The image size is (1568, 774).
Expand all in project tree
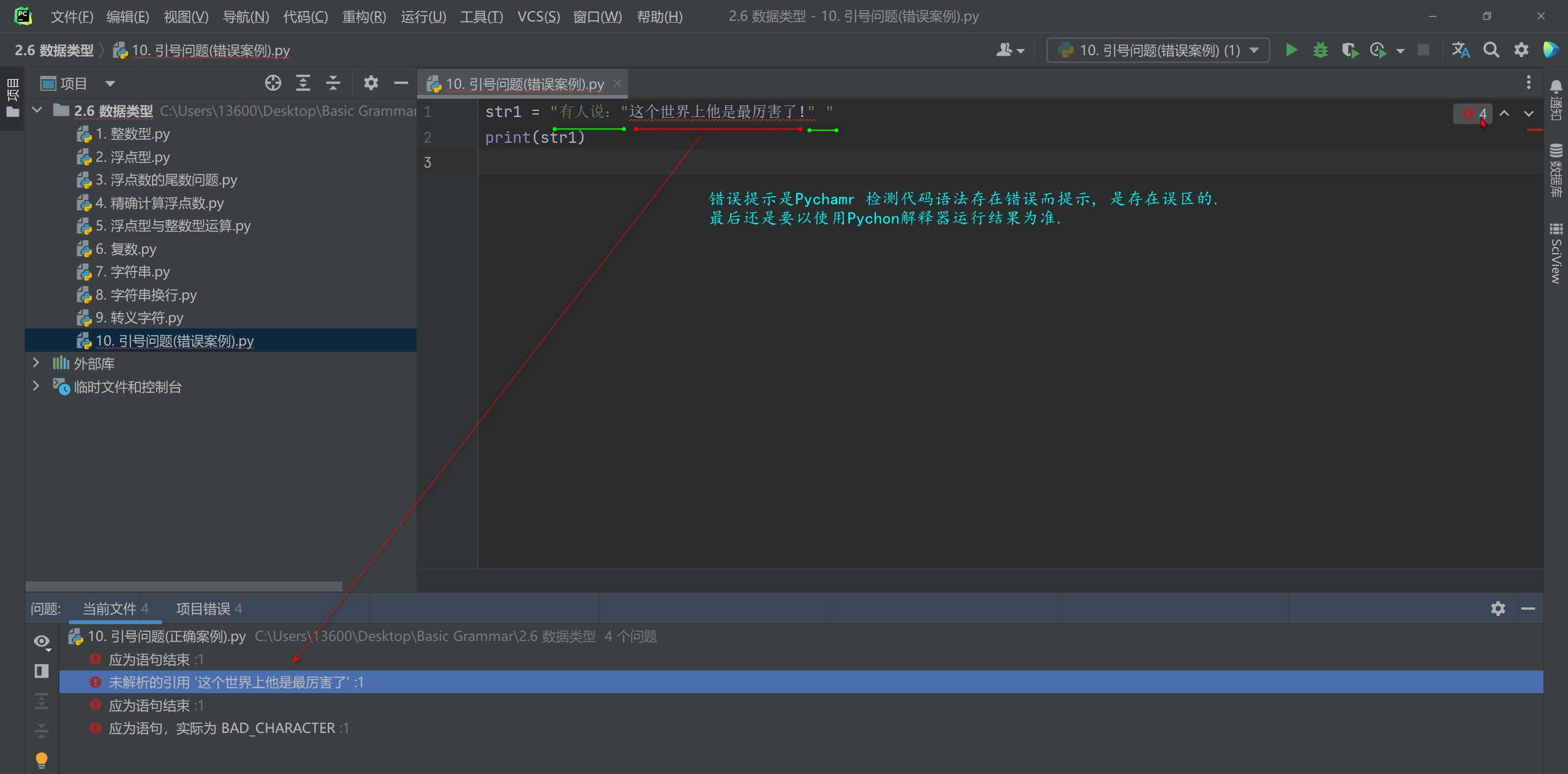(x=303, y=83)
